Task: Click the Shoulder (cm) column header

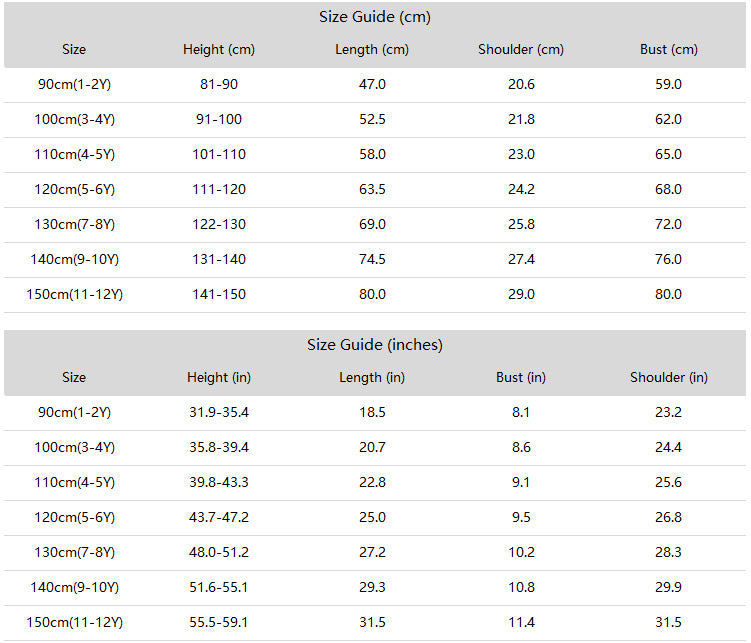Action: pyautogui.click(x=521, y=49)
